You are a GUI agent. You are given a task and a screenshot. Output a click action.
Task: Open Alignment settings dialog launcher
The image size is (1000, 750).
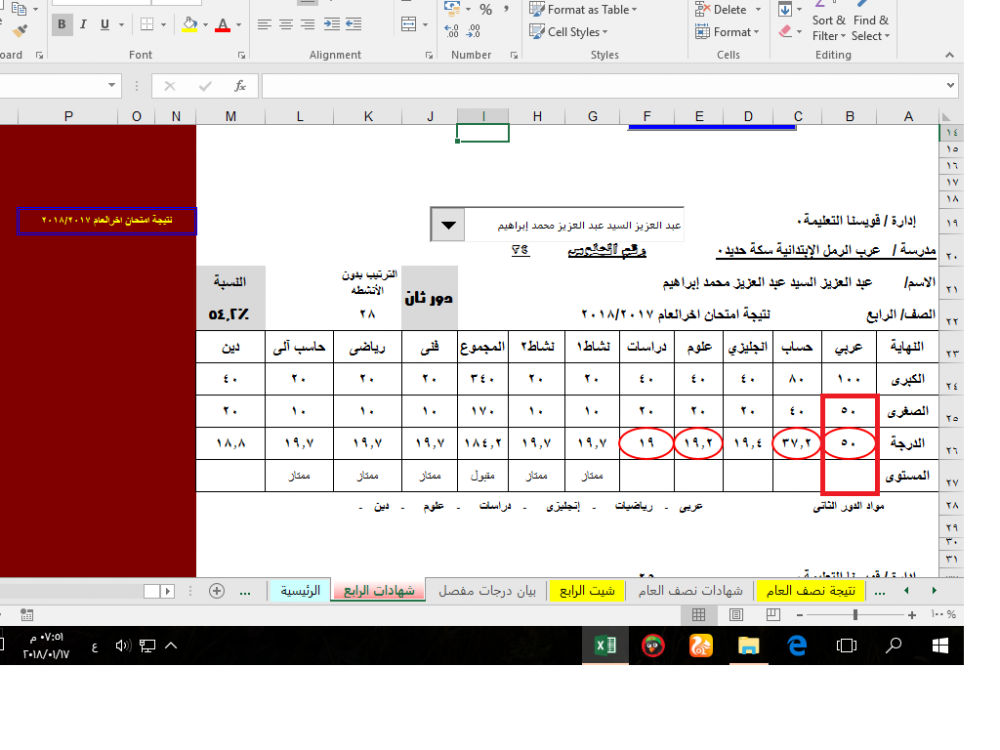pos(429,55)
